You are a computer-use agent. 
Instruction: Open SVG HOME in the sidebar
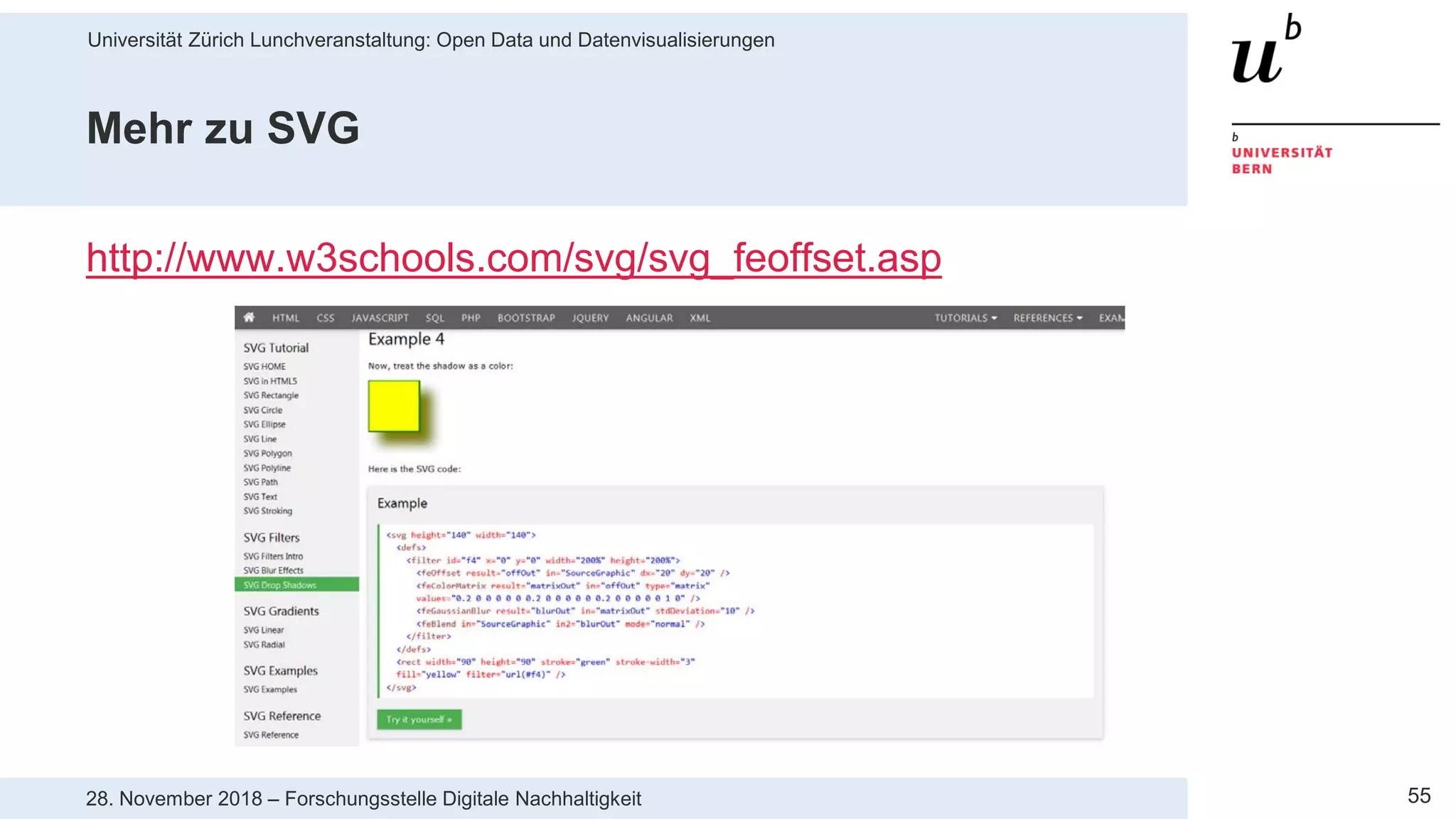pos(264,366)
